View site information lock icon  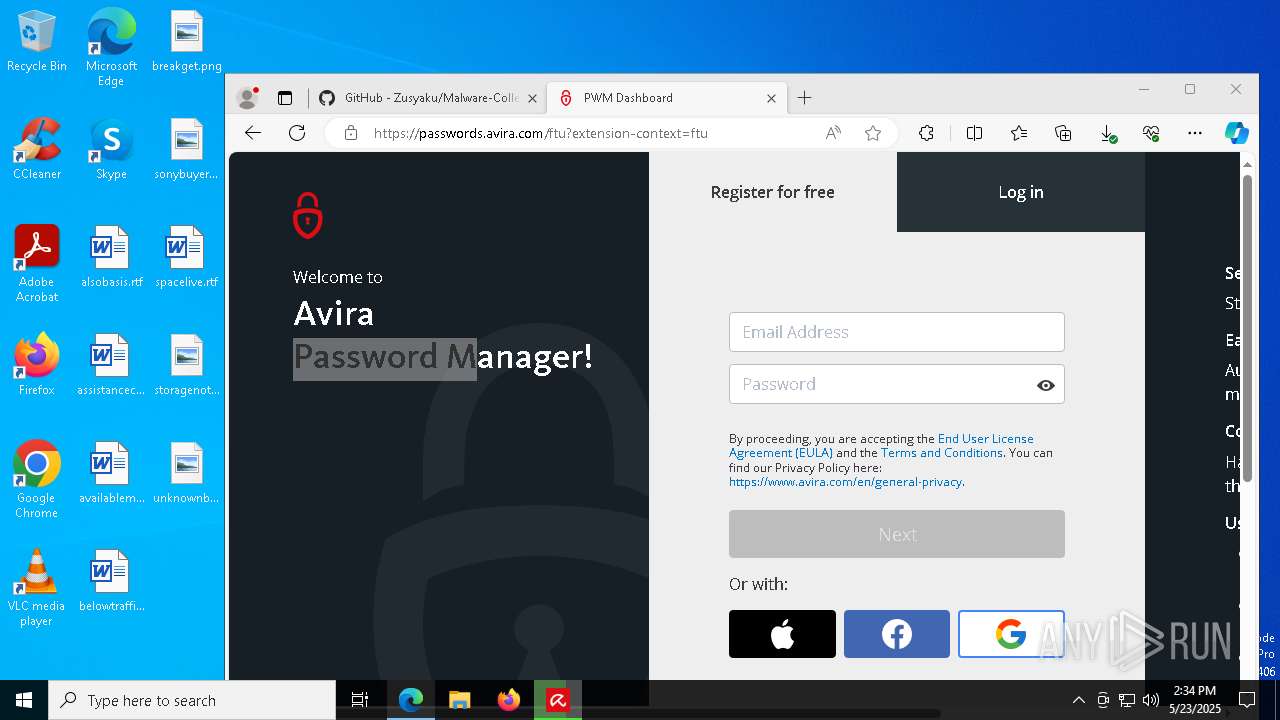(x=350, y=133)
